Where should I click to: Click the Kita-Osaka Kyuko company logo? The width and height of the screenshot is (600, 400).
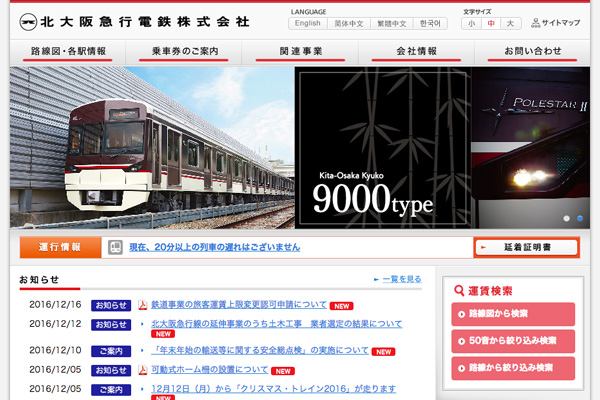coord(134,21)
